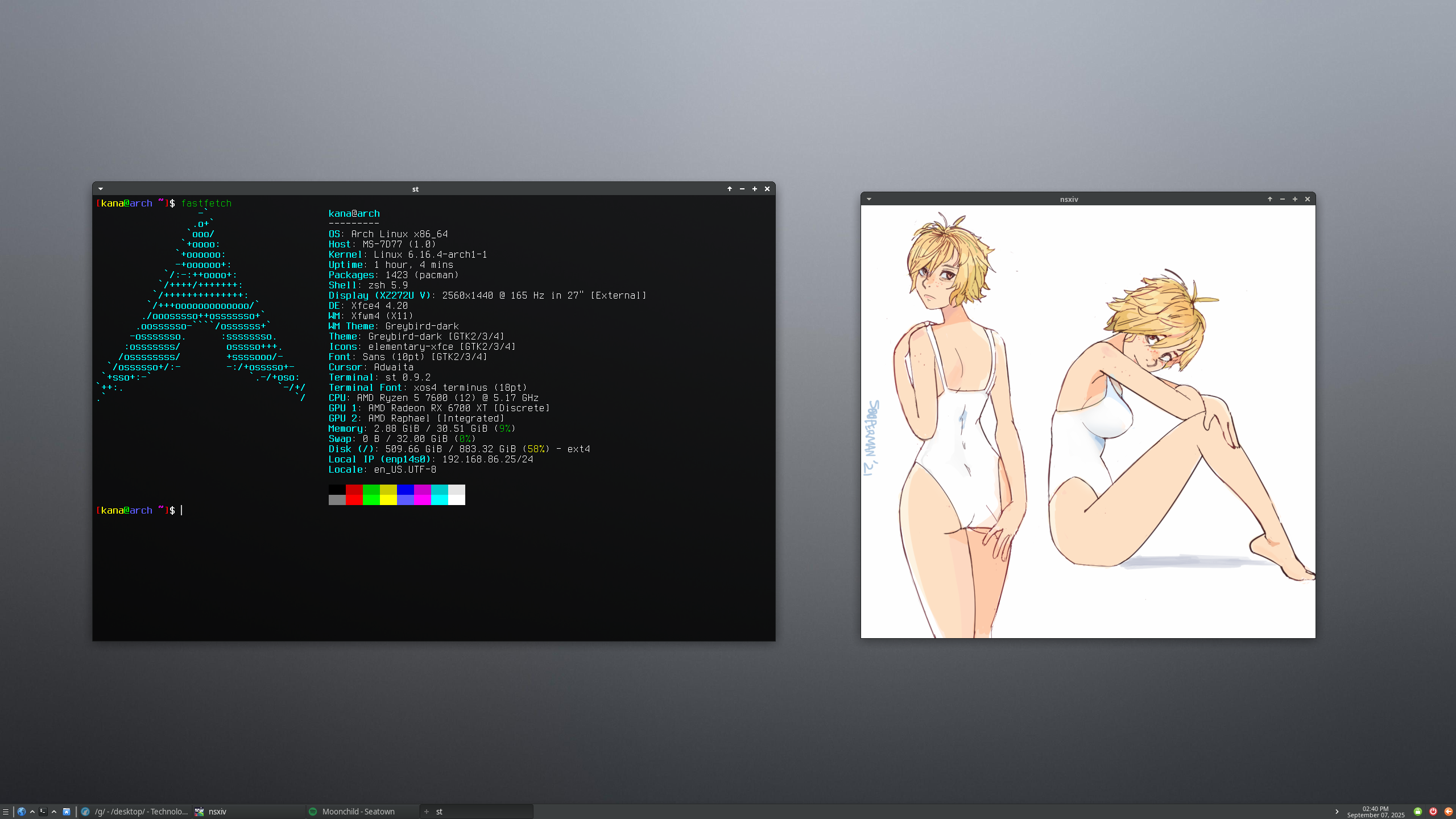
Task: Shade the st window with up-arrow button
Action: 730,189
